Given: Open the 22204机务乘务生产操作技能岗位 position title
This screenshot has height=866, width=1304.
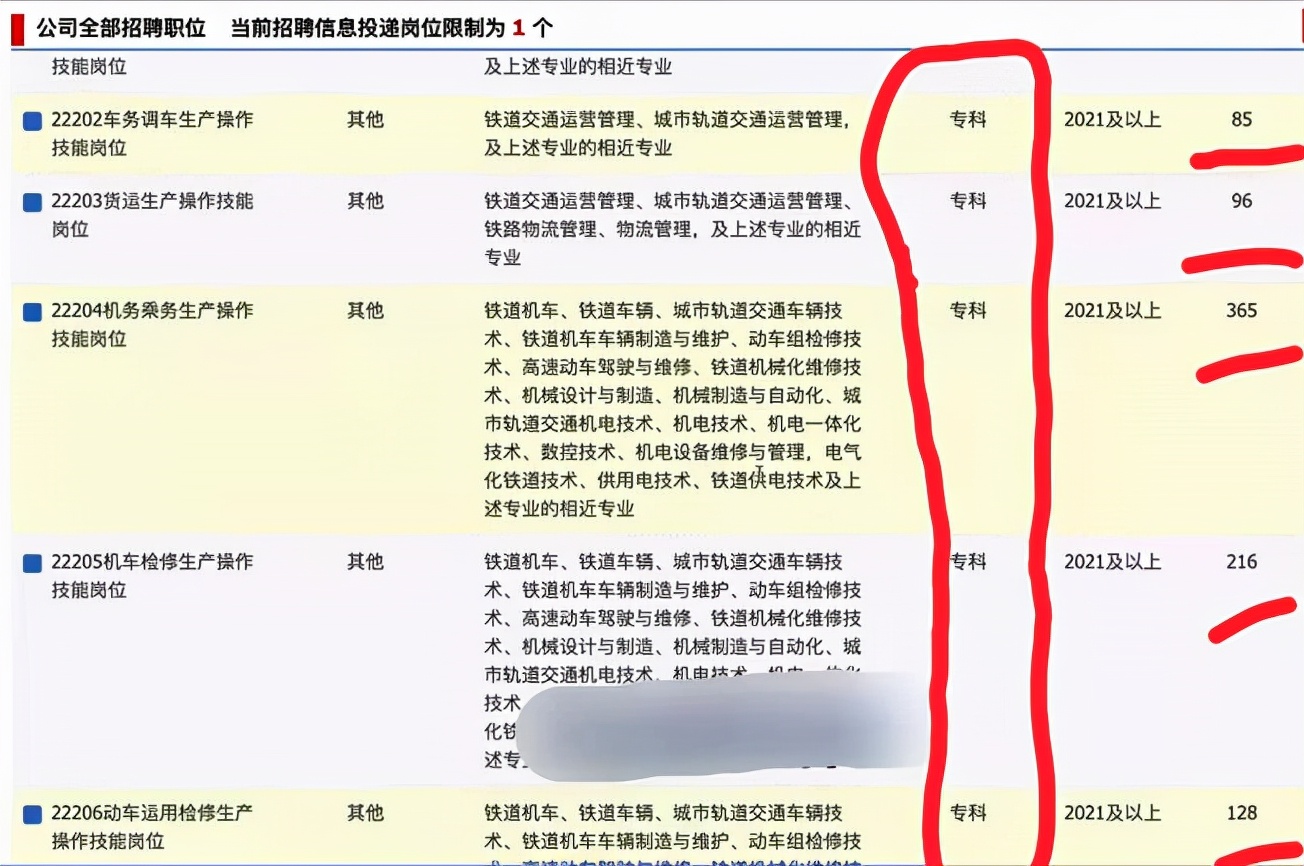Looking at the screenshot, I should coord(152,325).
